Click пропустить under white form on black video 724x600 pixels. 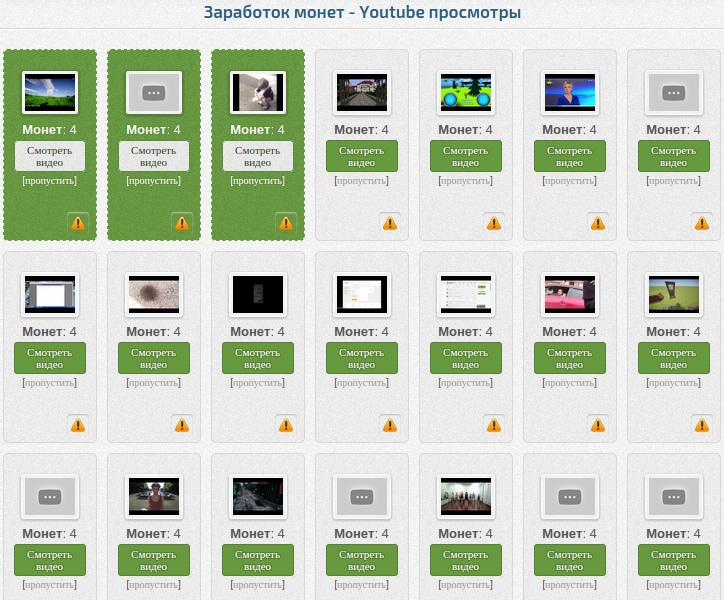(x=362, y=382)
